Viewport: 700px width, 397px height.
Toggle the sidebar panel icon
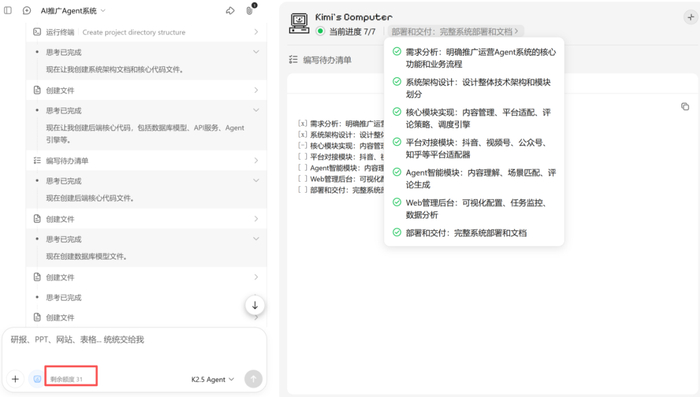click(x=8, y=10)
